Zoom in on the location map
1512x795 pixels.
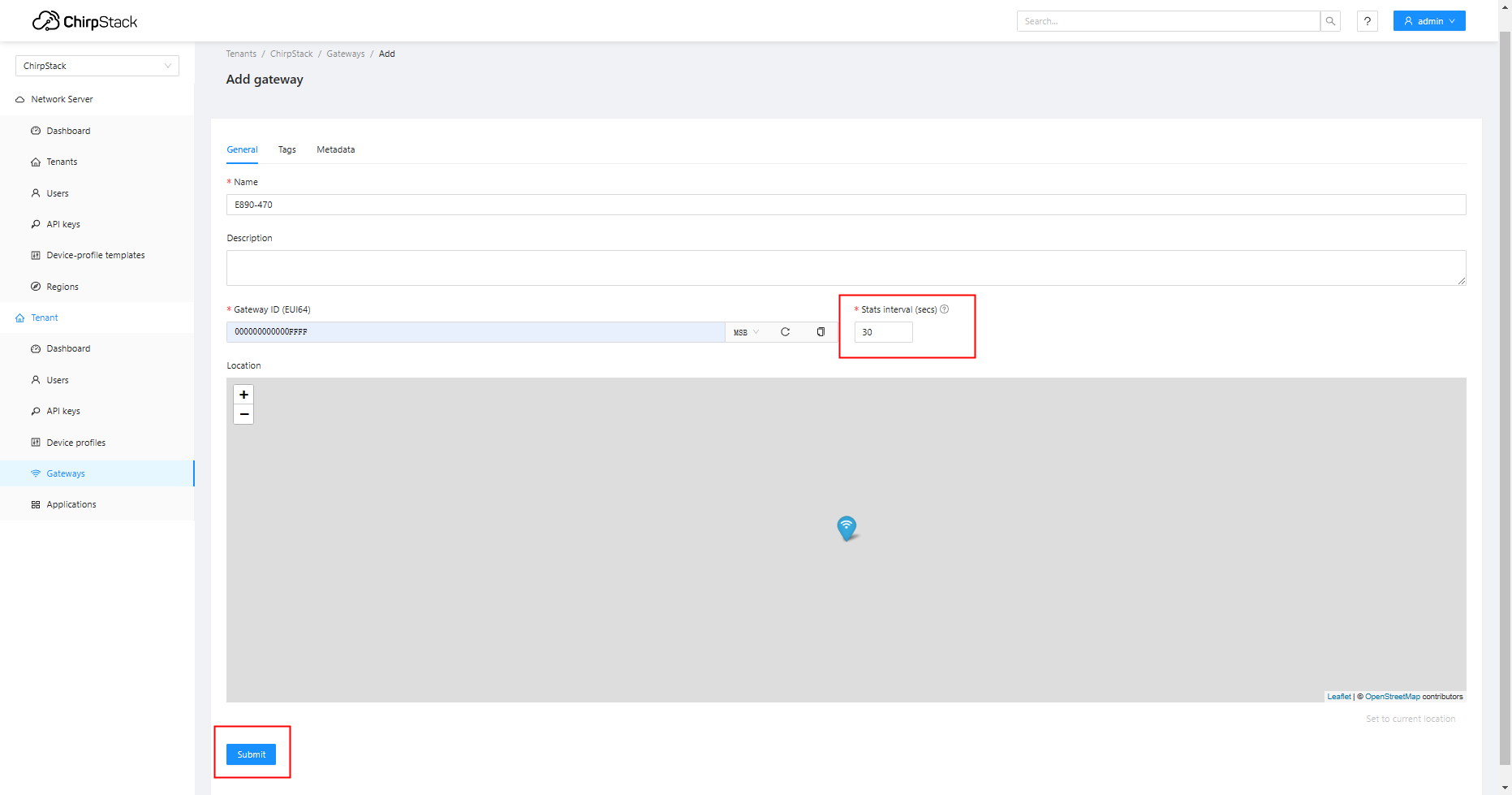pos(243,395)
